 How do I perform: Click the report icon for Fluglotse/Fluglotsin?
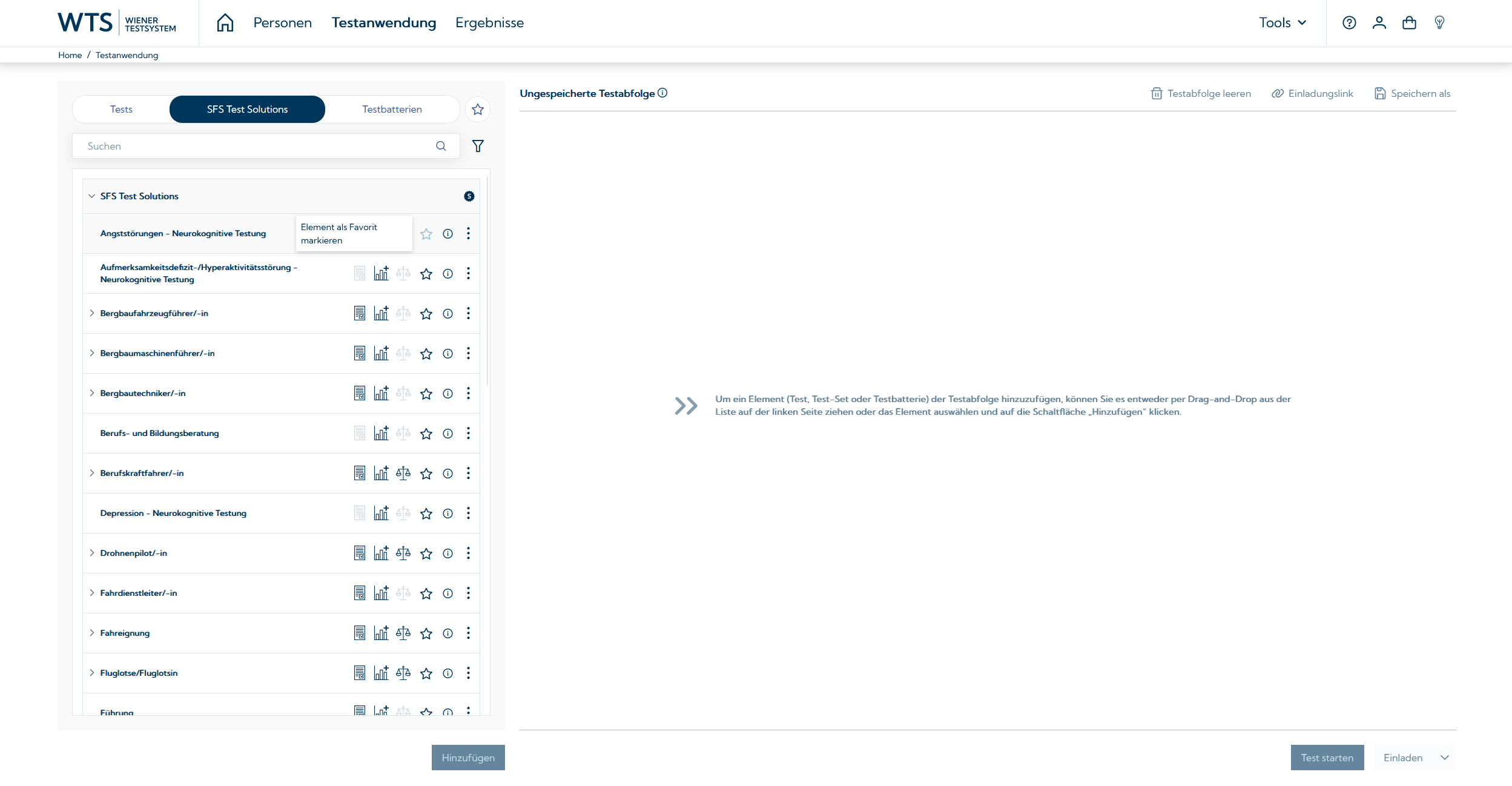tap(360, 673)
